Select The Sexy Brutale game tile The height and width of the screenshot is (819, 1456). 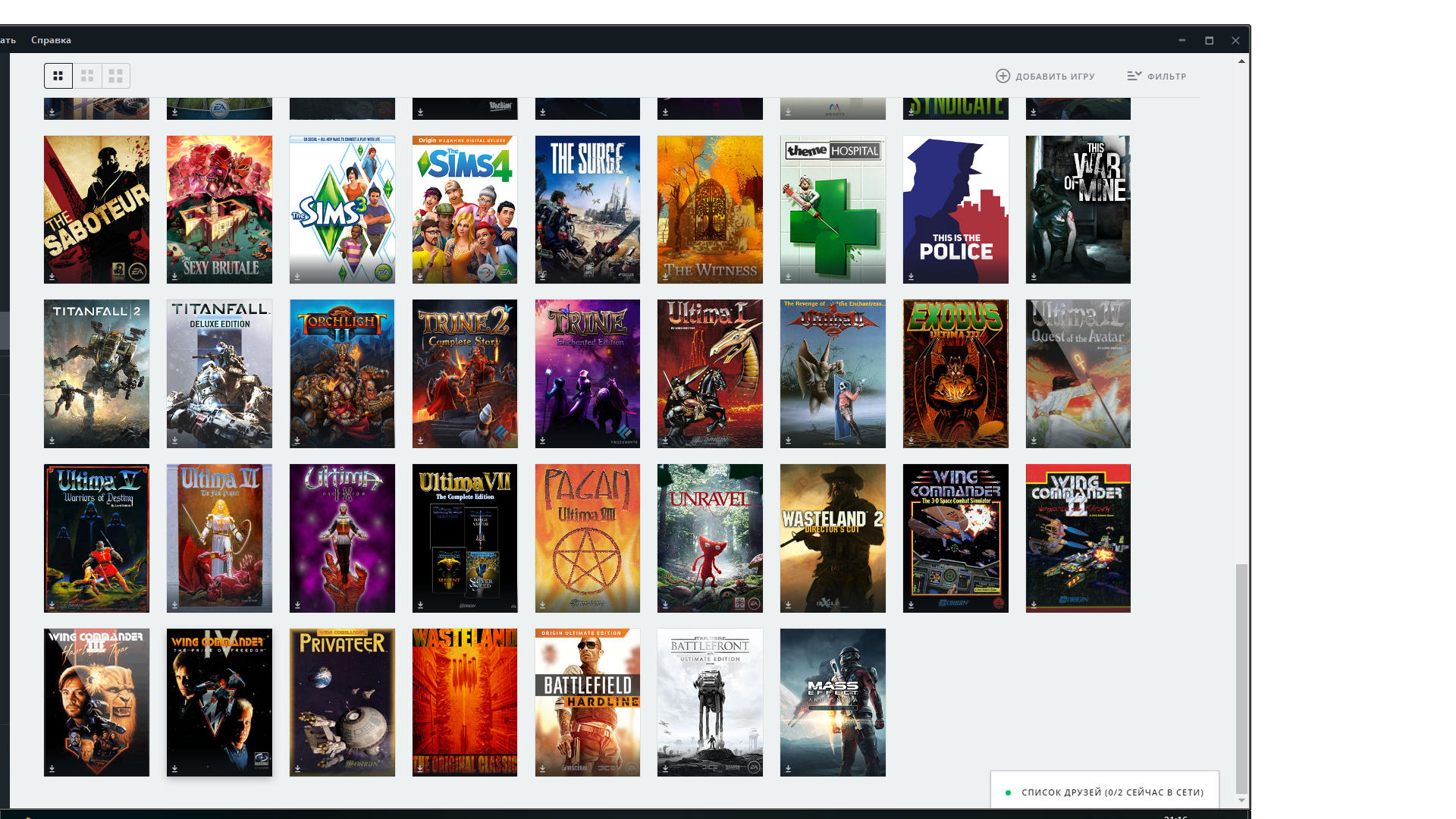click(x=219, y=209)
